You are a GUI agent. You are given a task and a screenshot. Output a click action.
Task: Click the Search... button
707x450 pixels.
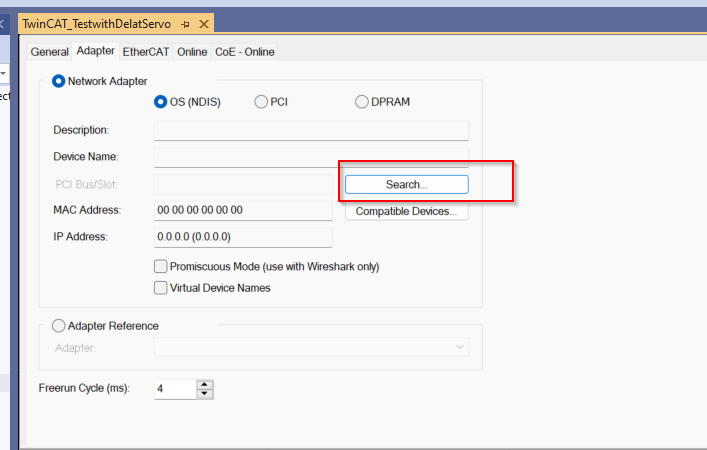pos(407,184)
